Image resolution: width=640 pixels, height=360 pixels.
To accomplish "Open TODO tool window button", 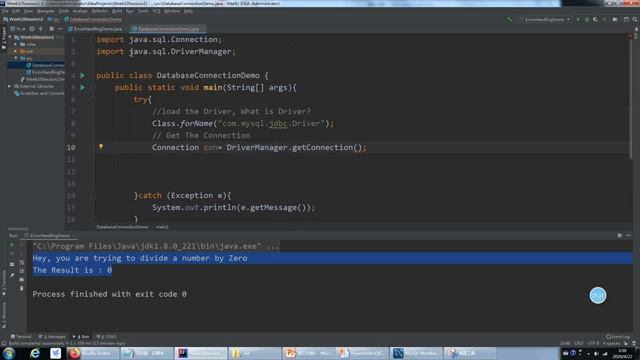I will 106,337.
